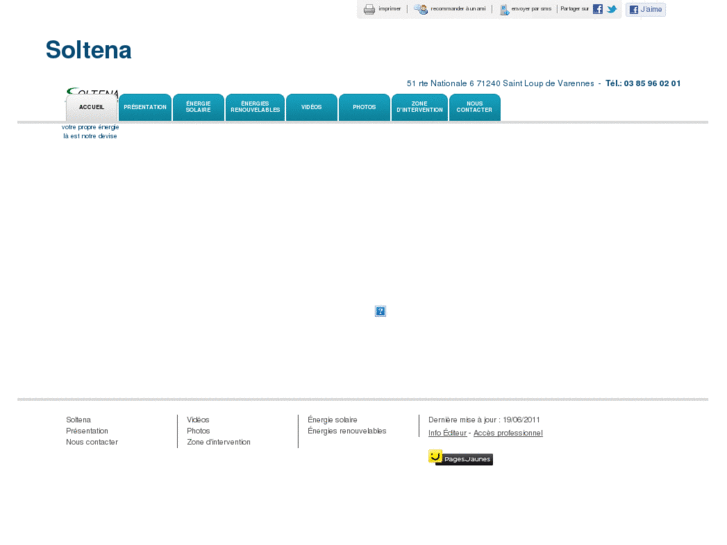This screenshot has height=545, width=727.
Task: Click the printer icon
Action: 369,9
